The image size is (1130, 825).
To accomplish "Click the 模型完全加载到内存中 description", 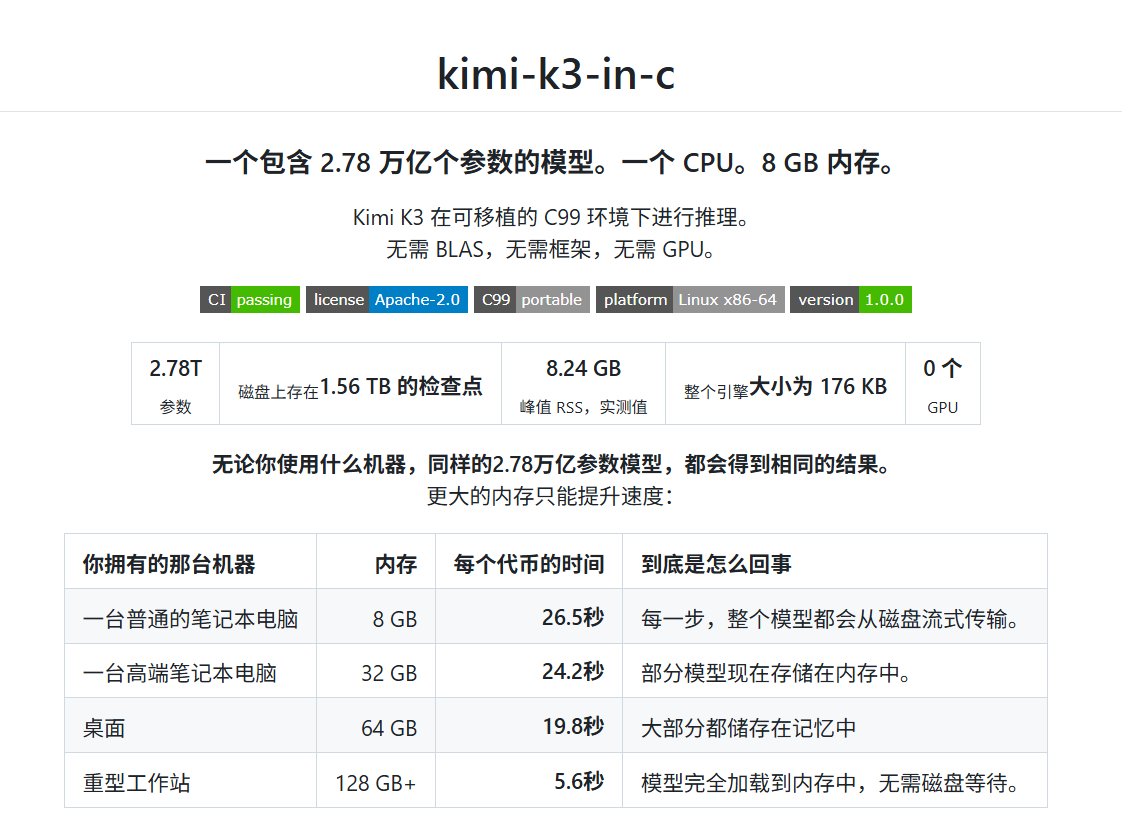I will click(x=830, y=782).
